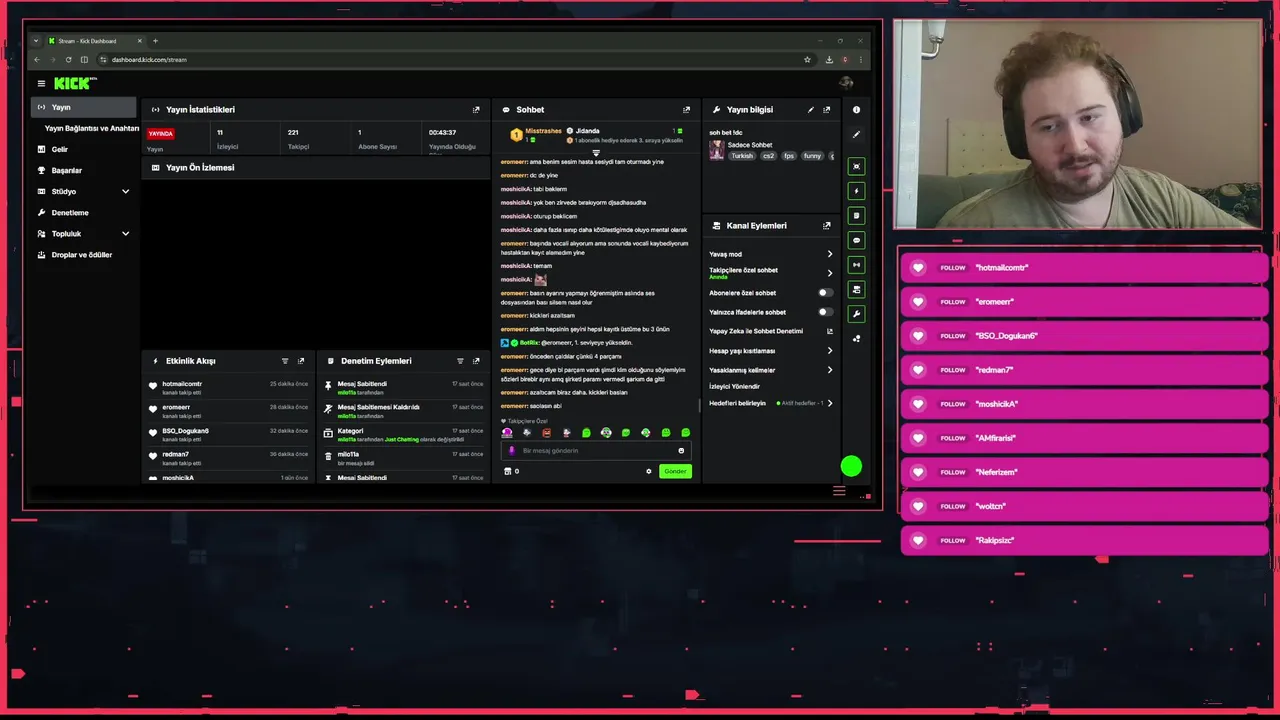Open the hamburger menu beside the Kick logo
This screenshot has width=1280, height=720.
coord(41,84)
